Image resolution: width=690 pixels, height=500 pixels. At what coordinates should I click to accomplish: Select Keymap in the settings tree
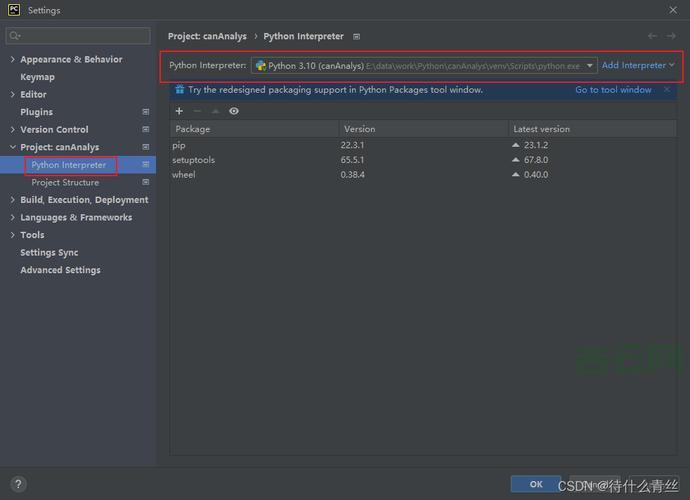38,77
